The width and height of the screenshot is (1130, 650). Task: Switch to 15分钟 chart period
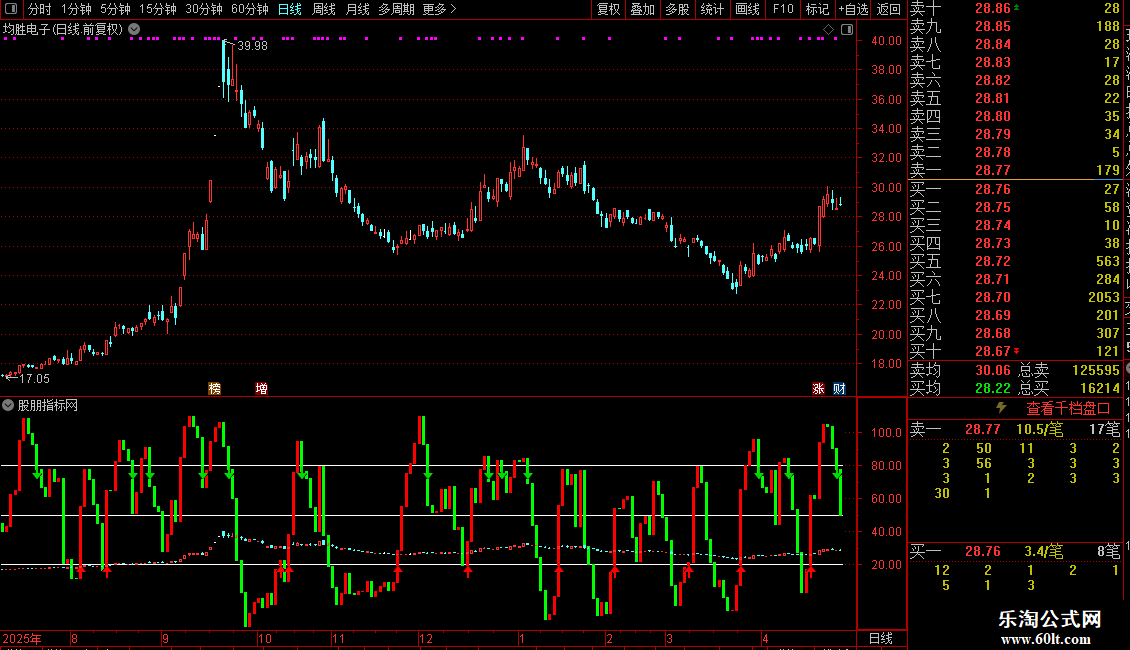coord(158,9)
